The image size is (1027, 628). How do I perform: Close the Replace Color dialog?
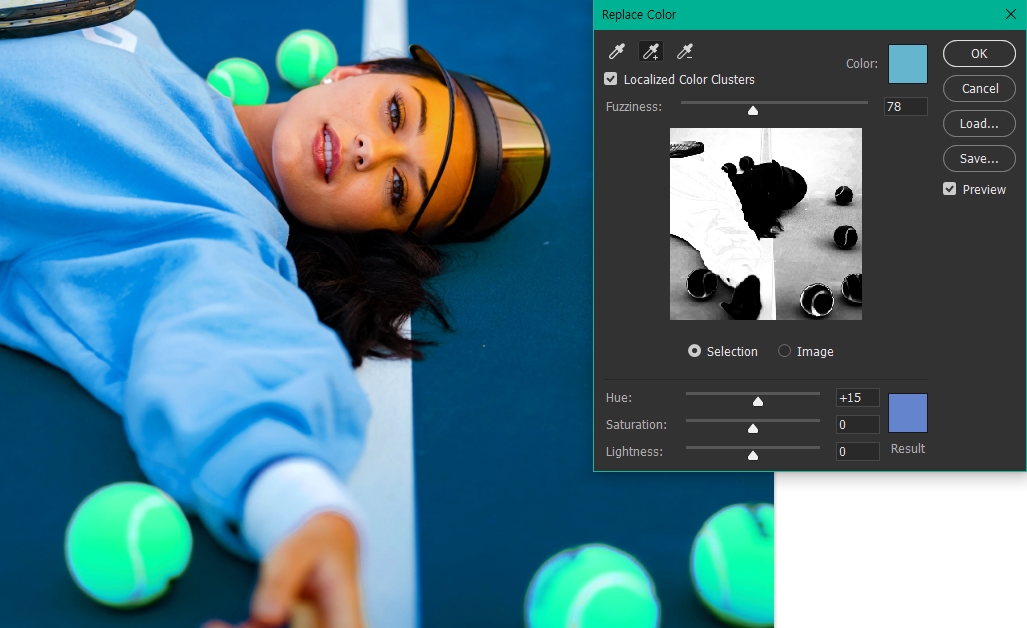click(x=1011, y=14)
